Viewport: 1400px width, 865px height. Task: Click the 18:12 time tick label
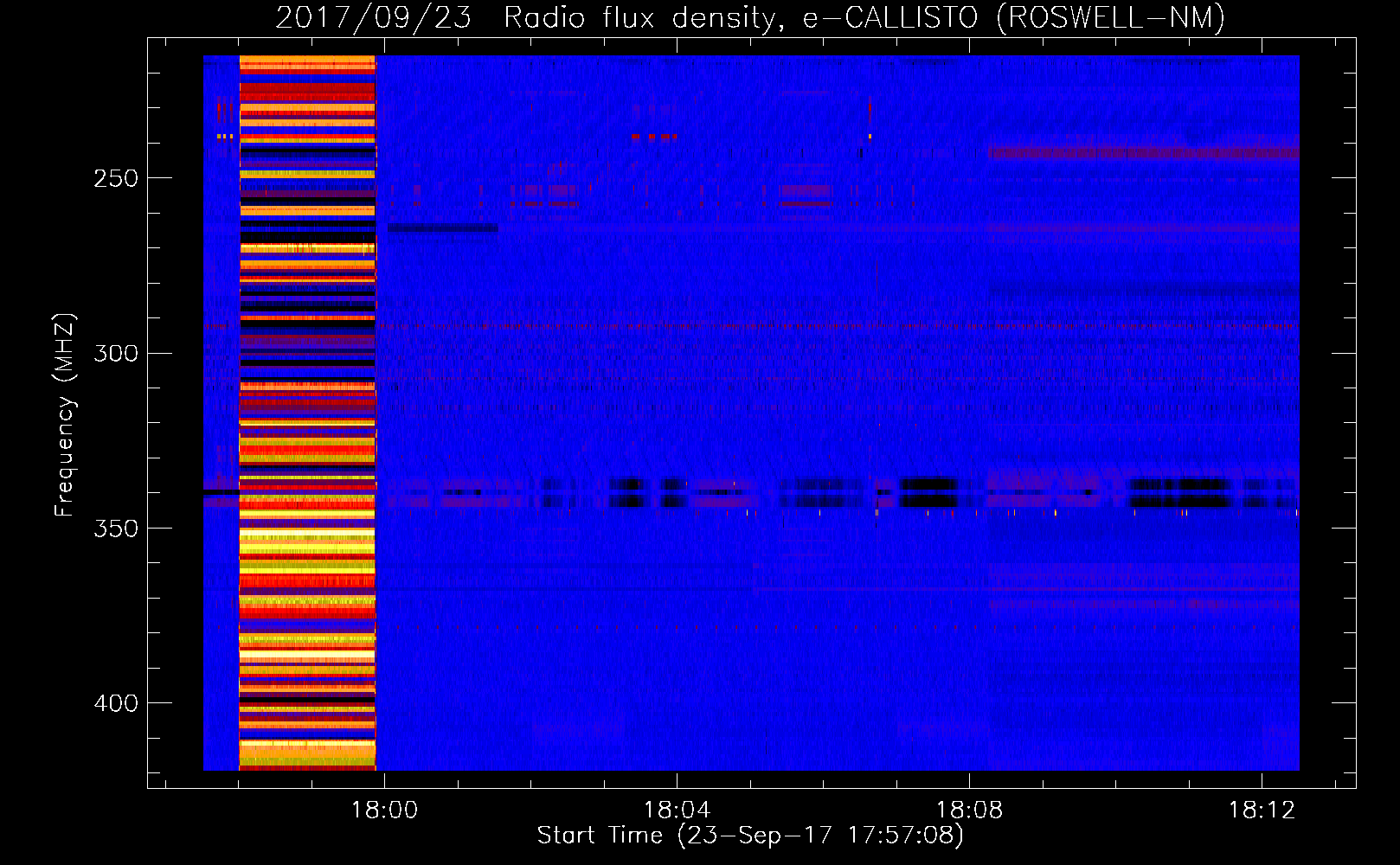[x=1262, y=810]
